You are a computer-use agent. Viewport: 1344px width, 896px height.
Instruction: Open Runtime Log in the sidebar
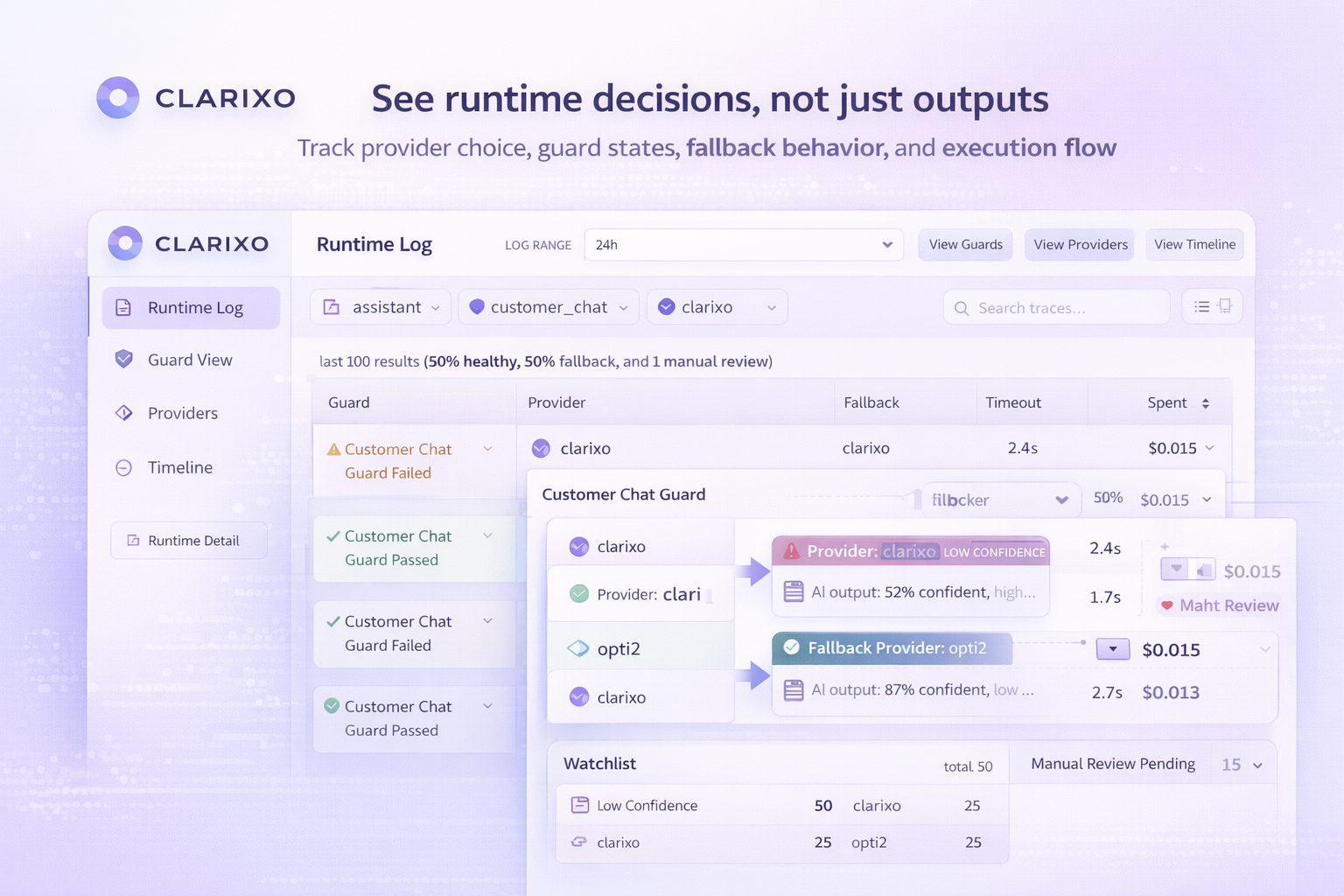point(191,308)
